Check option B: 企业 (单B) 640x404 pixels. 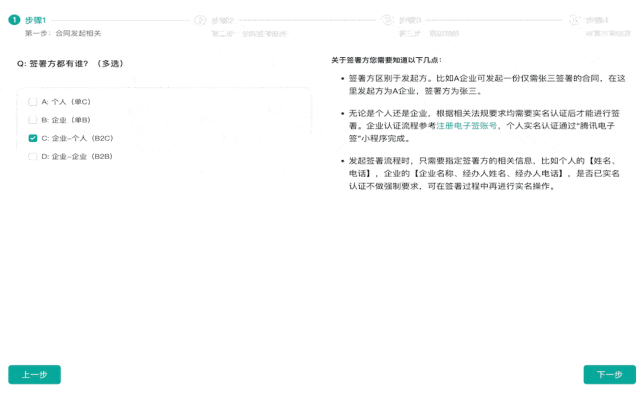(33, 120)
